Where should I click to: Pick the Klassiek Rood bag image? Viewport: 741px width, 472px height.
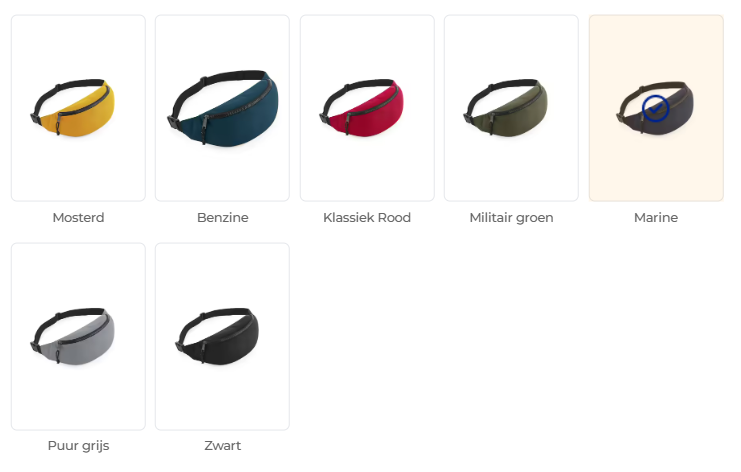362,108
